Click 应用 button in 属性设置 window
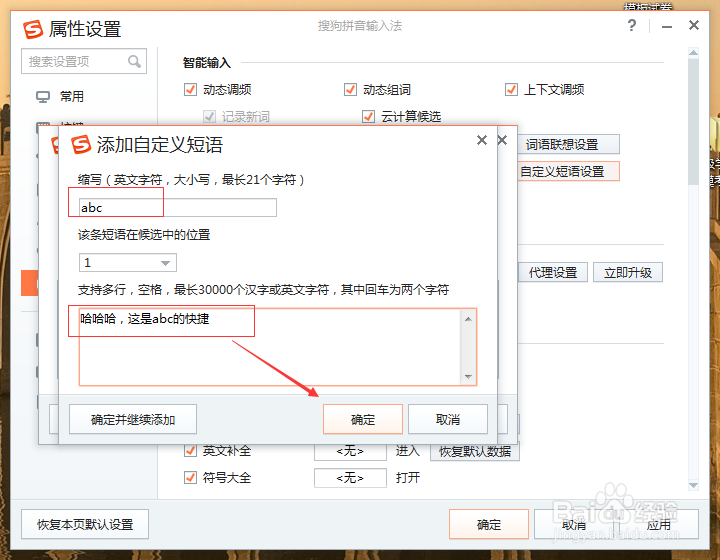Image resolution: width=720 pixels, height=560 pixels. point(658,524)
